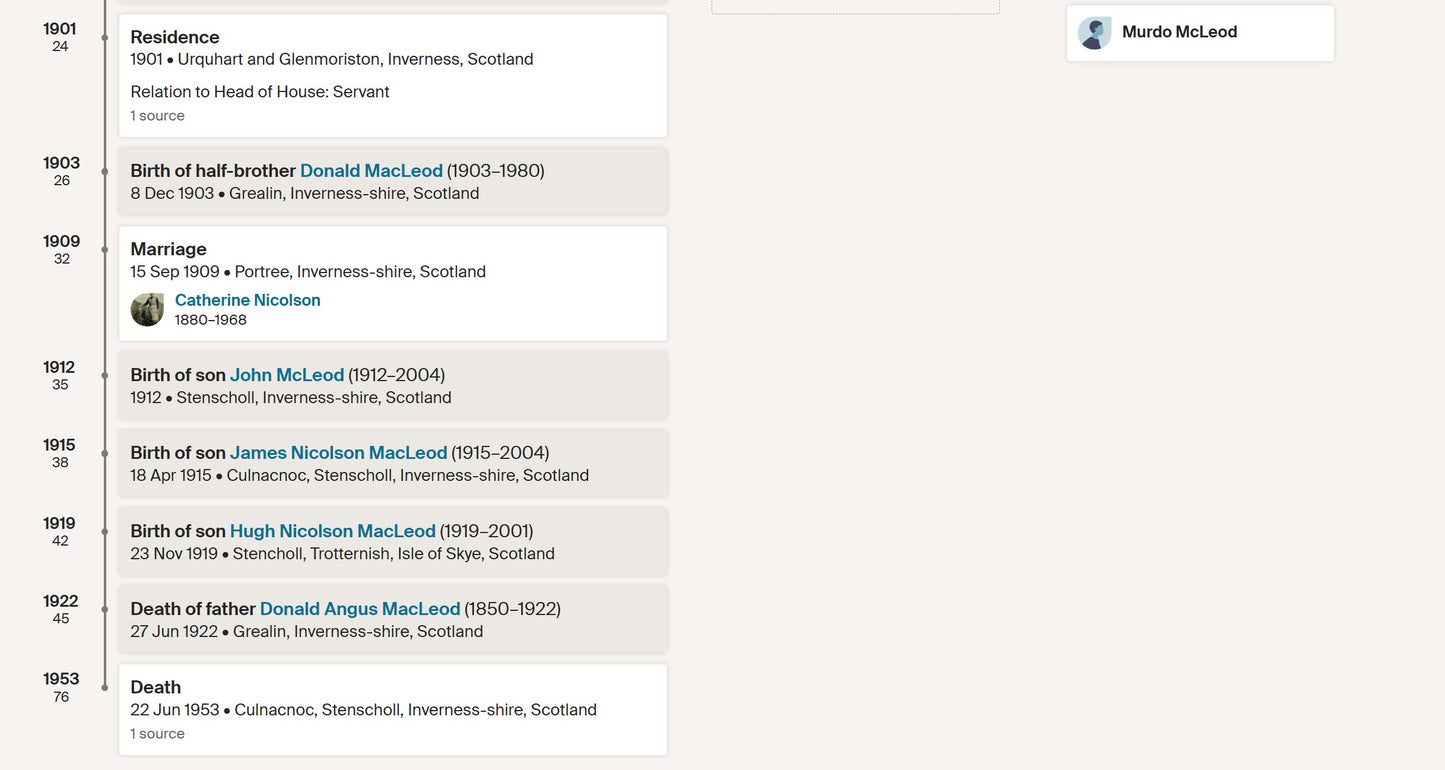View the source under the Death event

pyautogui.click(x=157, y=734)
